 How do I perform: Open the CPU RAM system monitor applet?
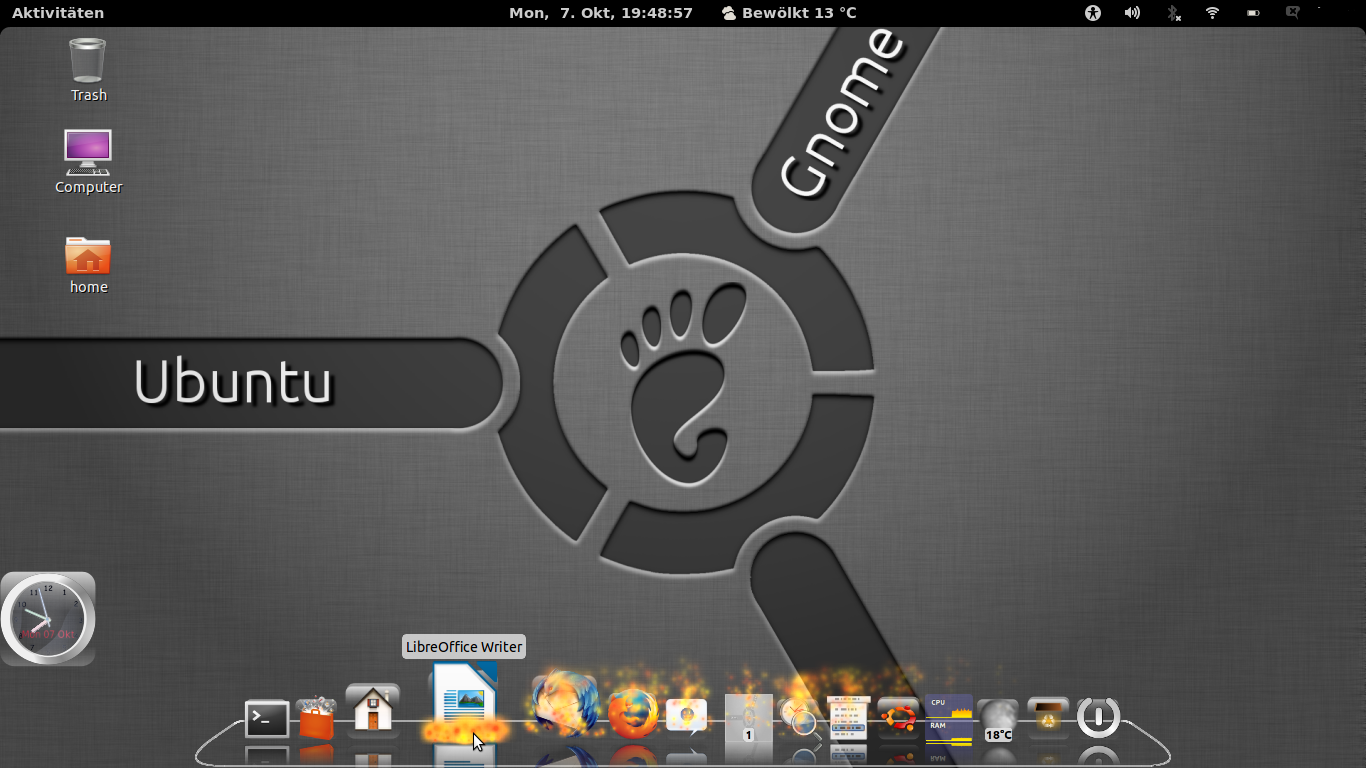point(949,719)
